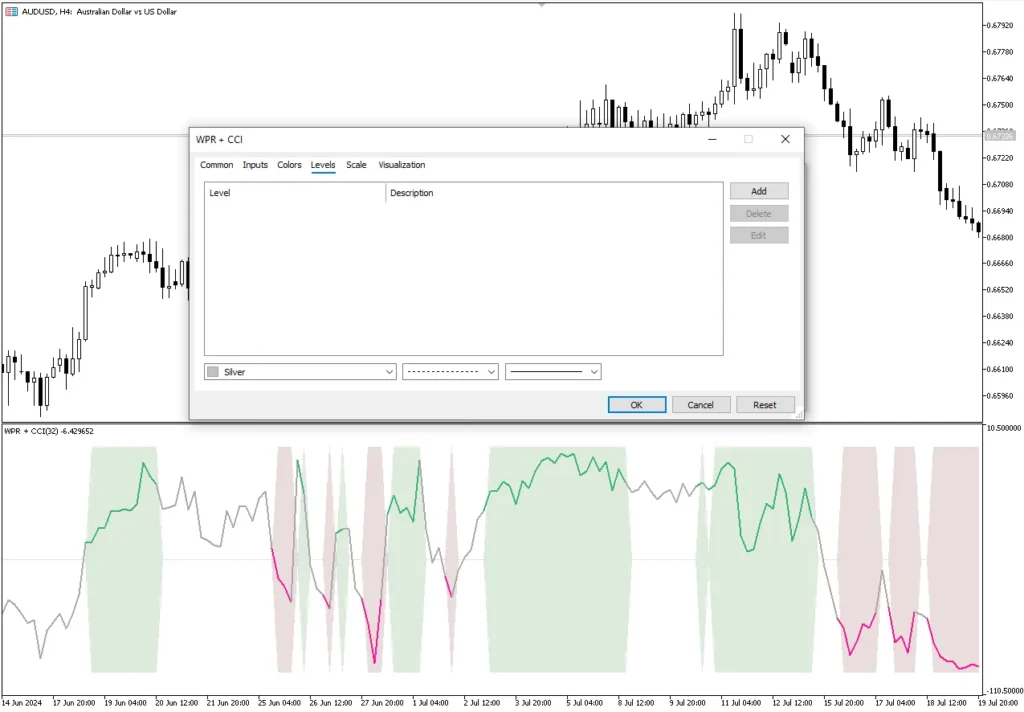Click the Delete level button

click(x=759, y=213)
